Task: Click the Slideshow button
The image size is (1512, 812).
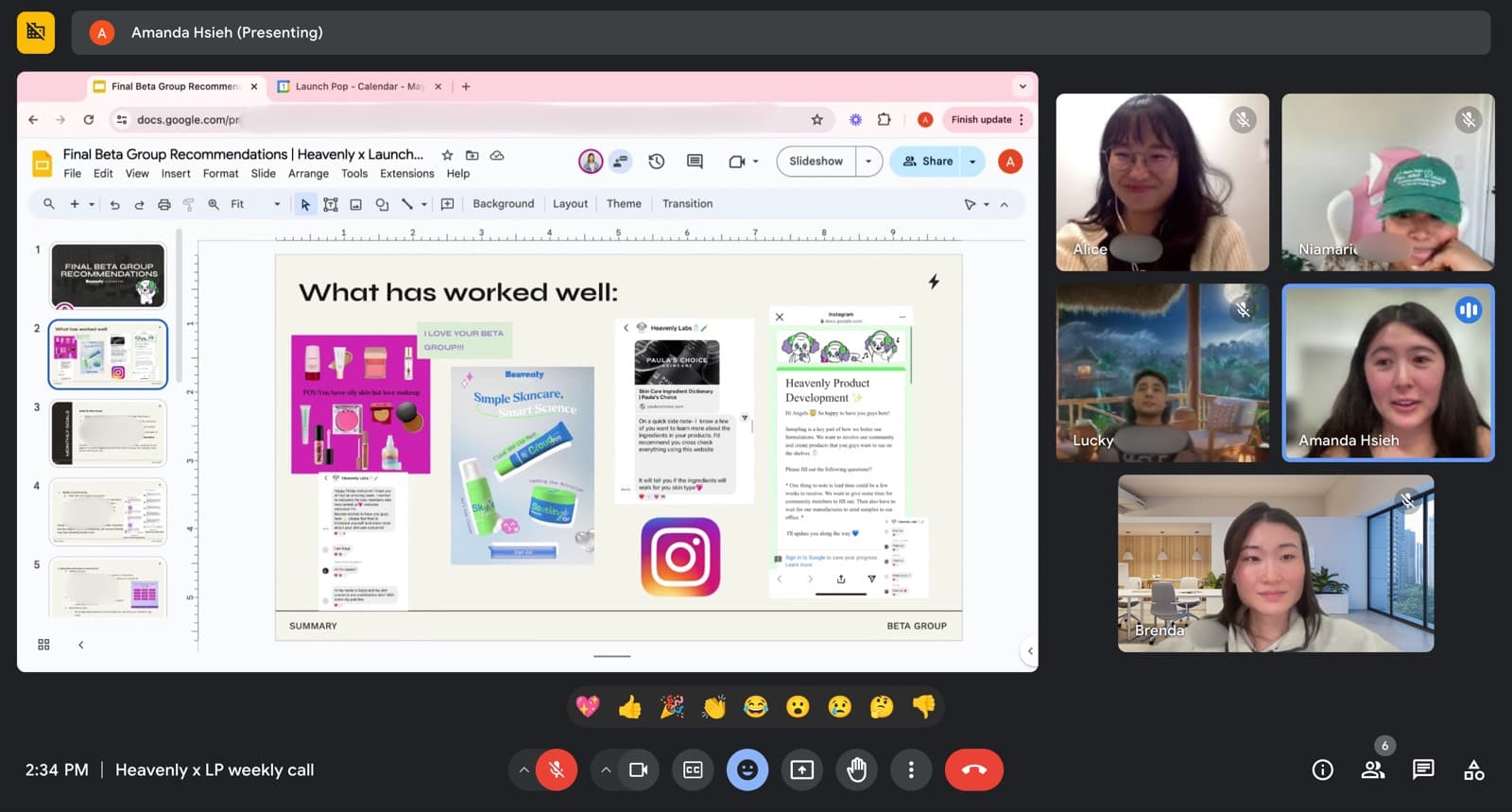Action: pyautogui.click(x=816, y=162)
